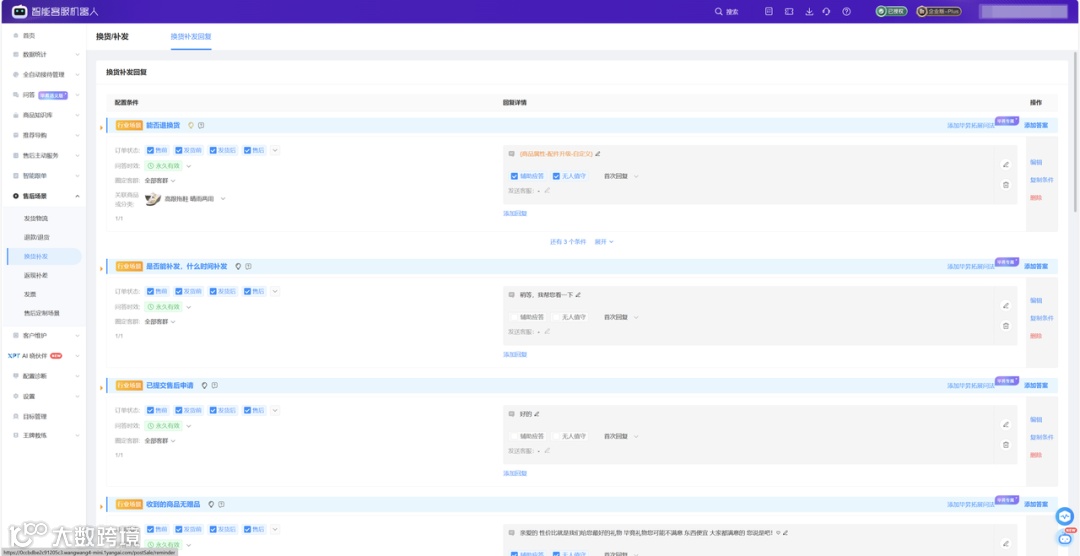Click the search magnifier in the top bar
Image resolution: width=1080 pixels, height=556 pixels.
[x=718, y=12]
